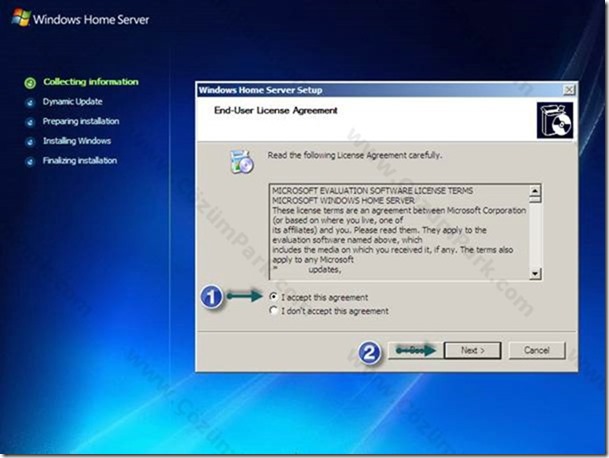Select 'I accept this agreement' radio button
Viewport: 609px width, 458px height.
pos(273,297)
